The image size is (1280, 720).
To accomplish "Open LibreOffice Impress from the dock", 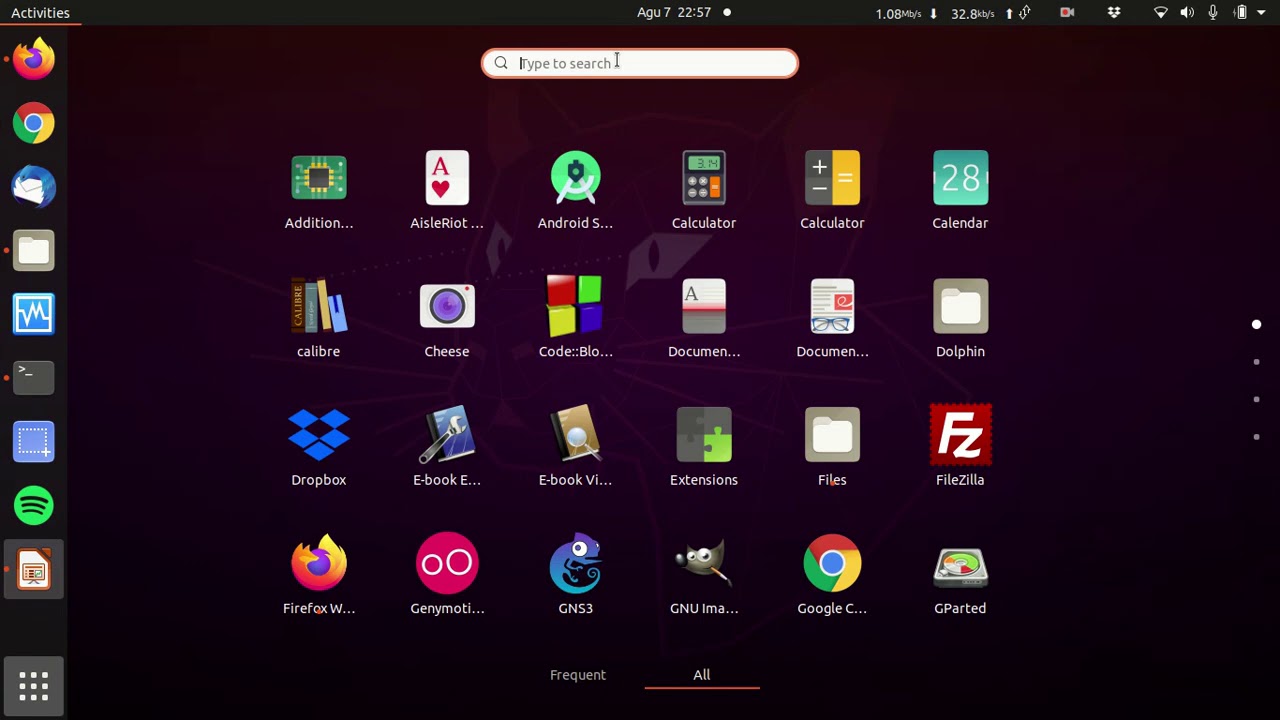I will (34, 570).
